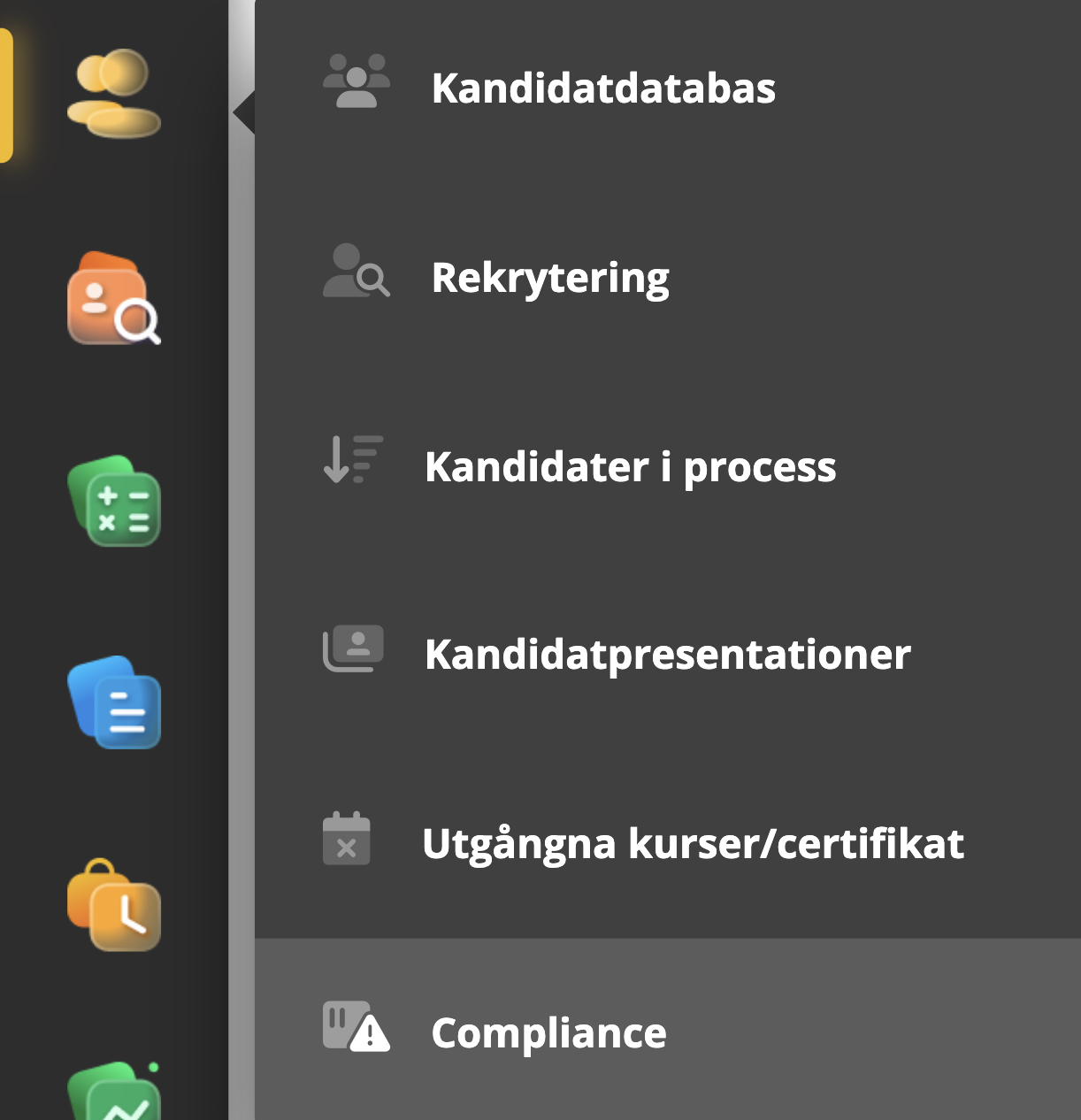1081x1120 pixels.
Task: Open the blue documents sidebar icon
Action: point(114,702)
